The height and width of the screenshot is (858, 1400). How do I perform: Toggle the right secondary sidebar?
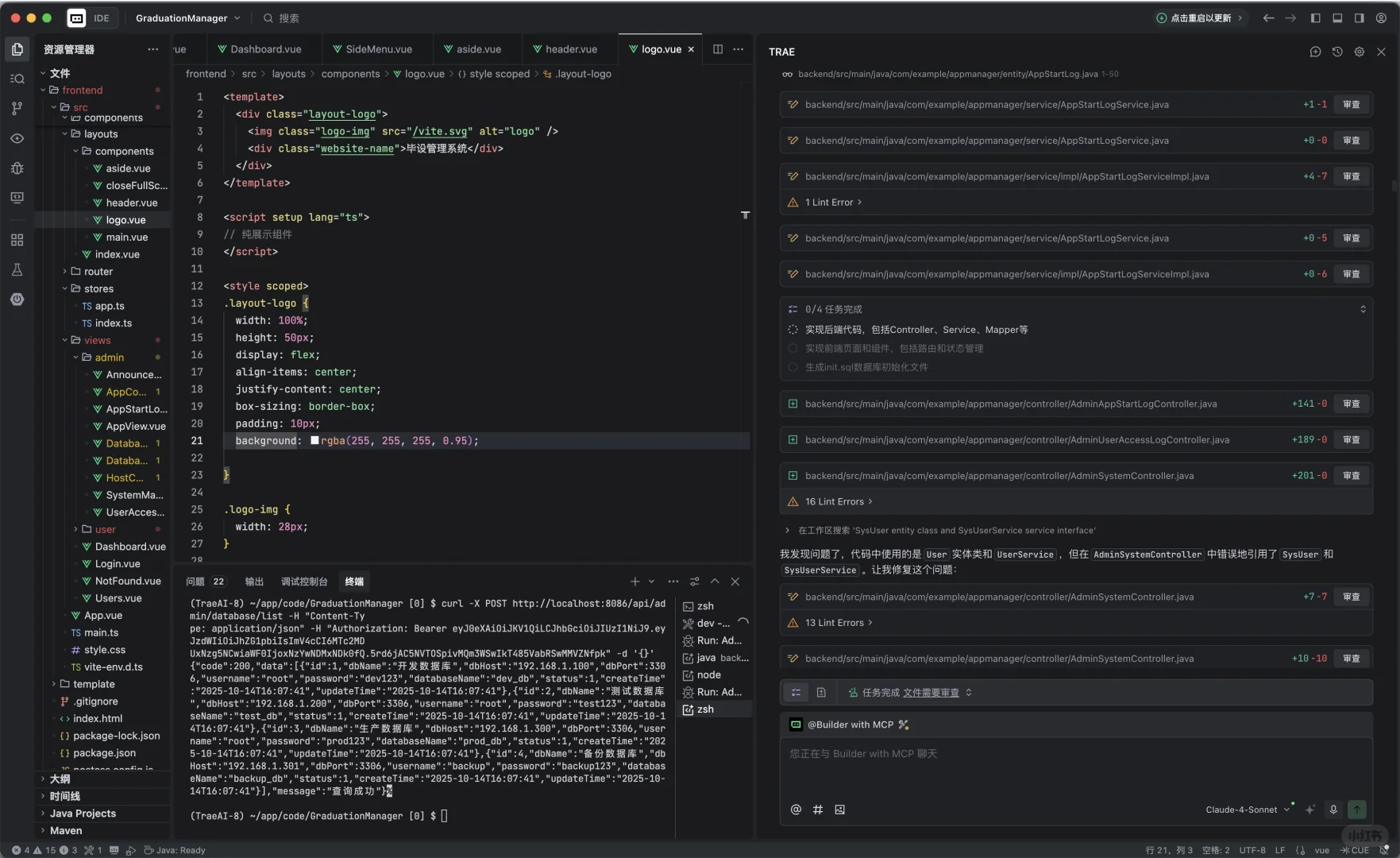click(x=1360, y=18)
